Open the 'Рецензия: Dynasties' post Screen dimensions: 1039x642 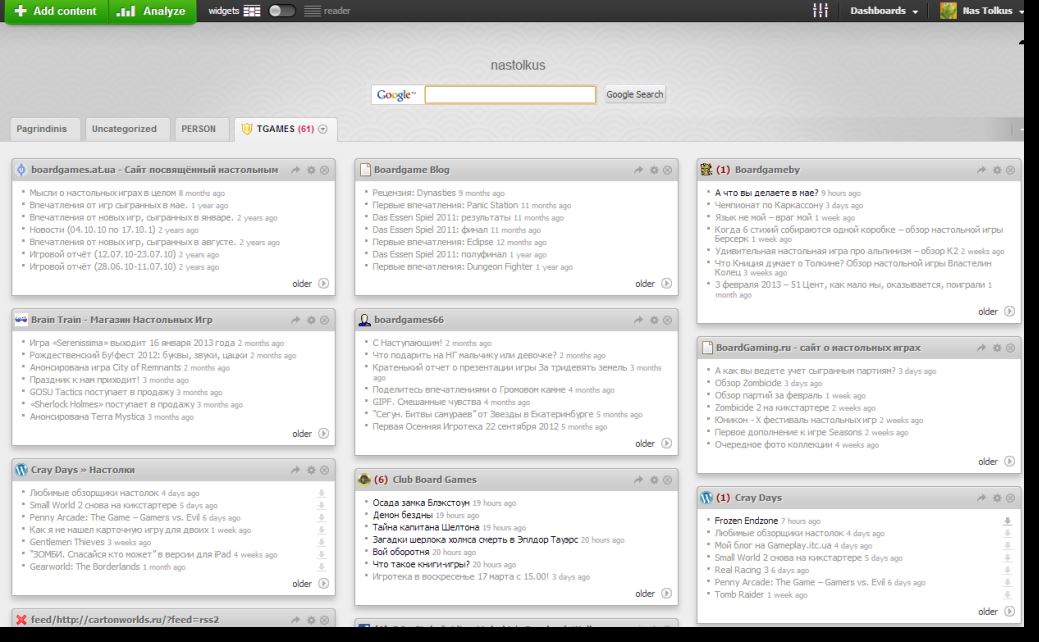coord(413,193)
